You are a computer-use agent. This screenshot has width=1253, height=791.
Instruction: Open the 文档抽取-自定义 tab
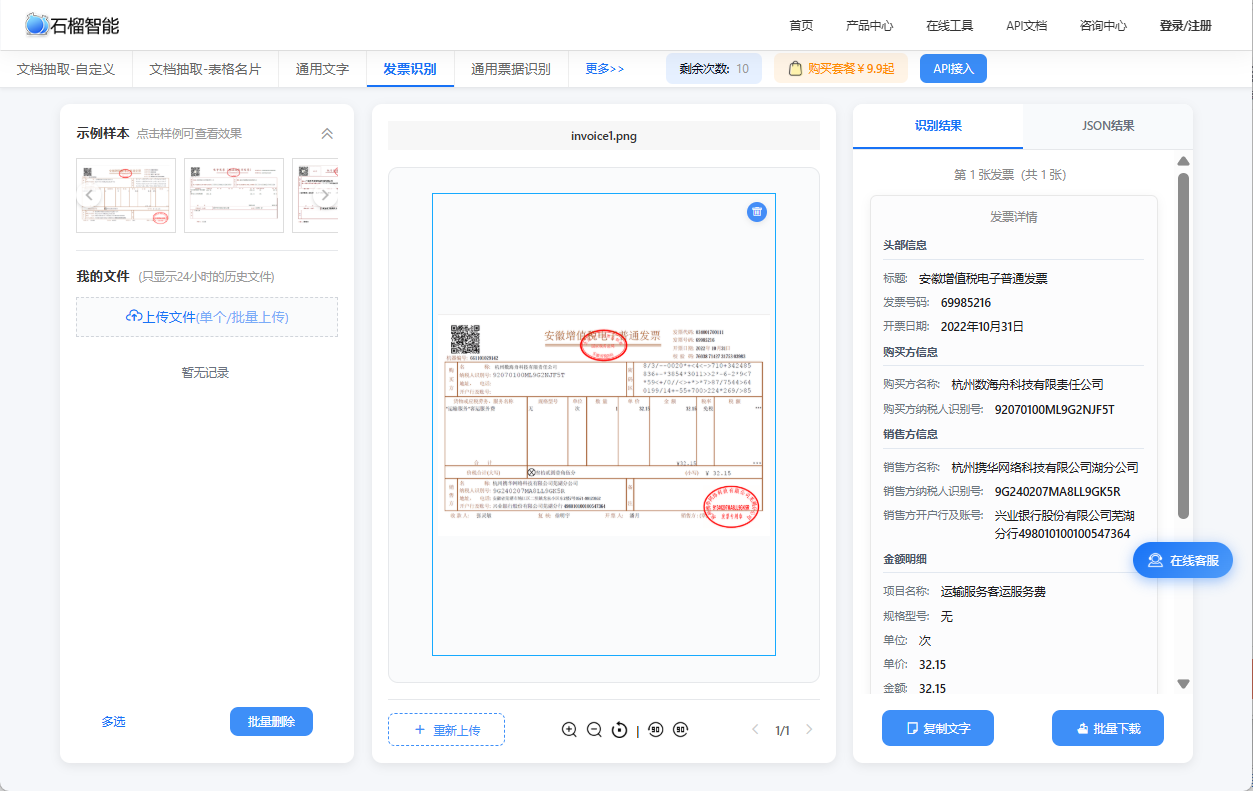(x=66, y=69)
